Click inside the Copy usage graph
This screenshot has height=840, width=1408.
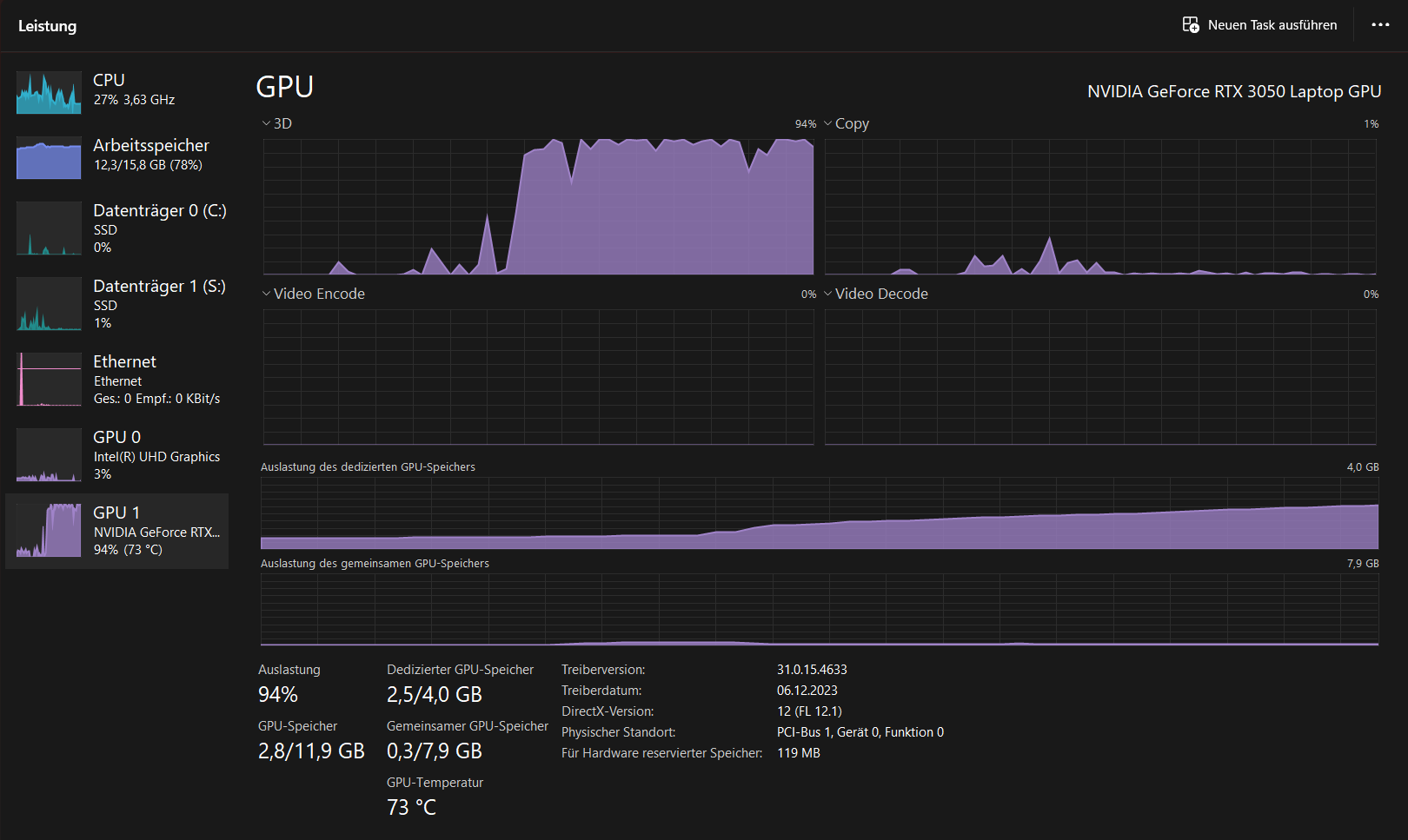click(x=1100, y=207)
